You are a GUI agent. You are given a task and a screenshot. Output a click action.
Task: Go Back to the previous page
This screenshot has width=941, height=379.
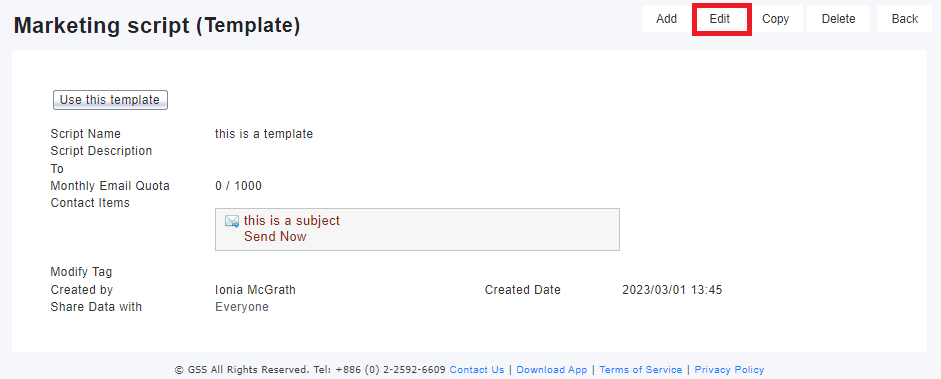(x=904, y=19)
